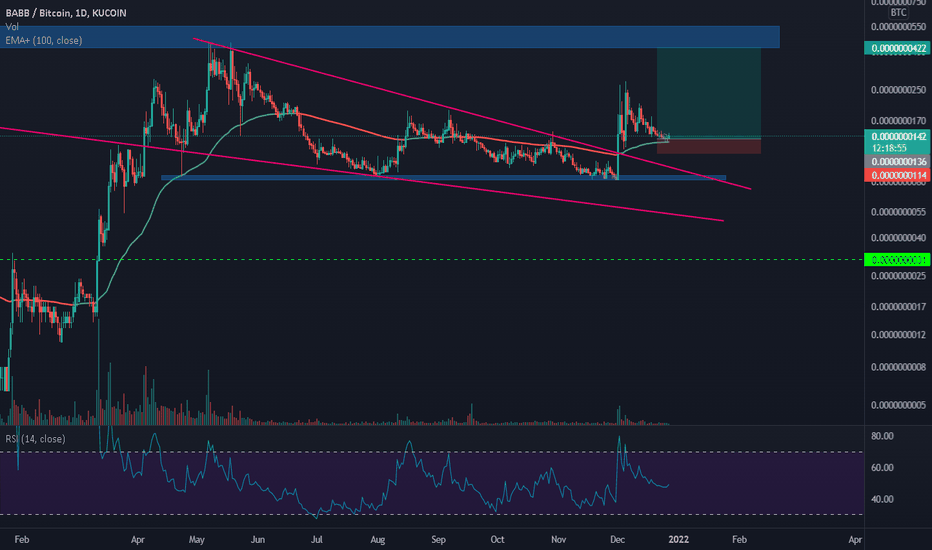Click the Jul label on time axis

pos(317,539)
